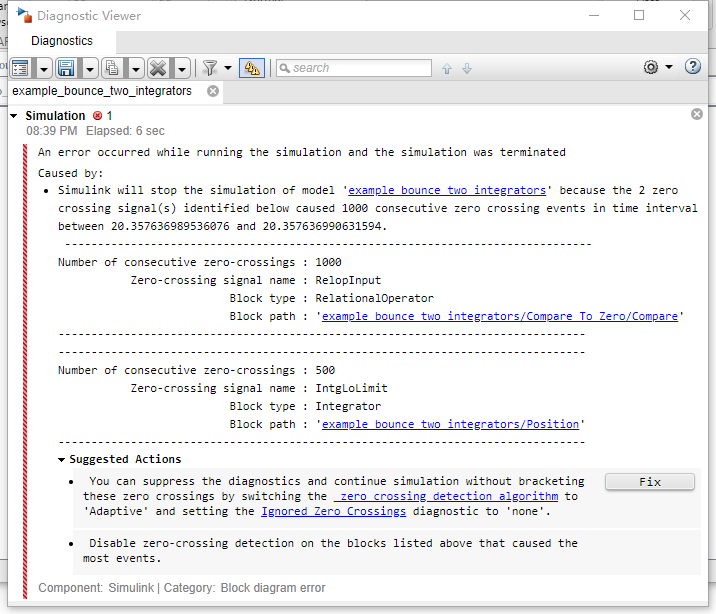Click 'RelationalOperator' block type text
716x614 pixels.
(374, 298)
